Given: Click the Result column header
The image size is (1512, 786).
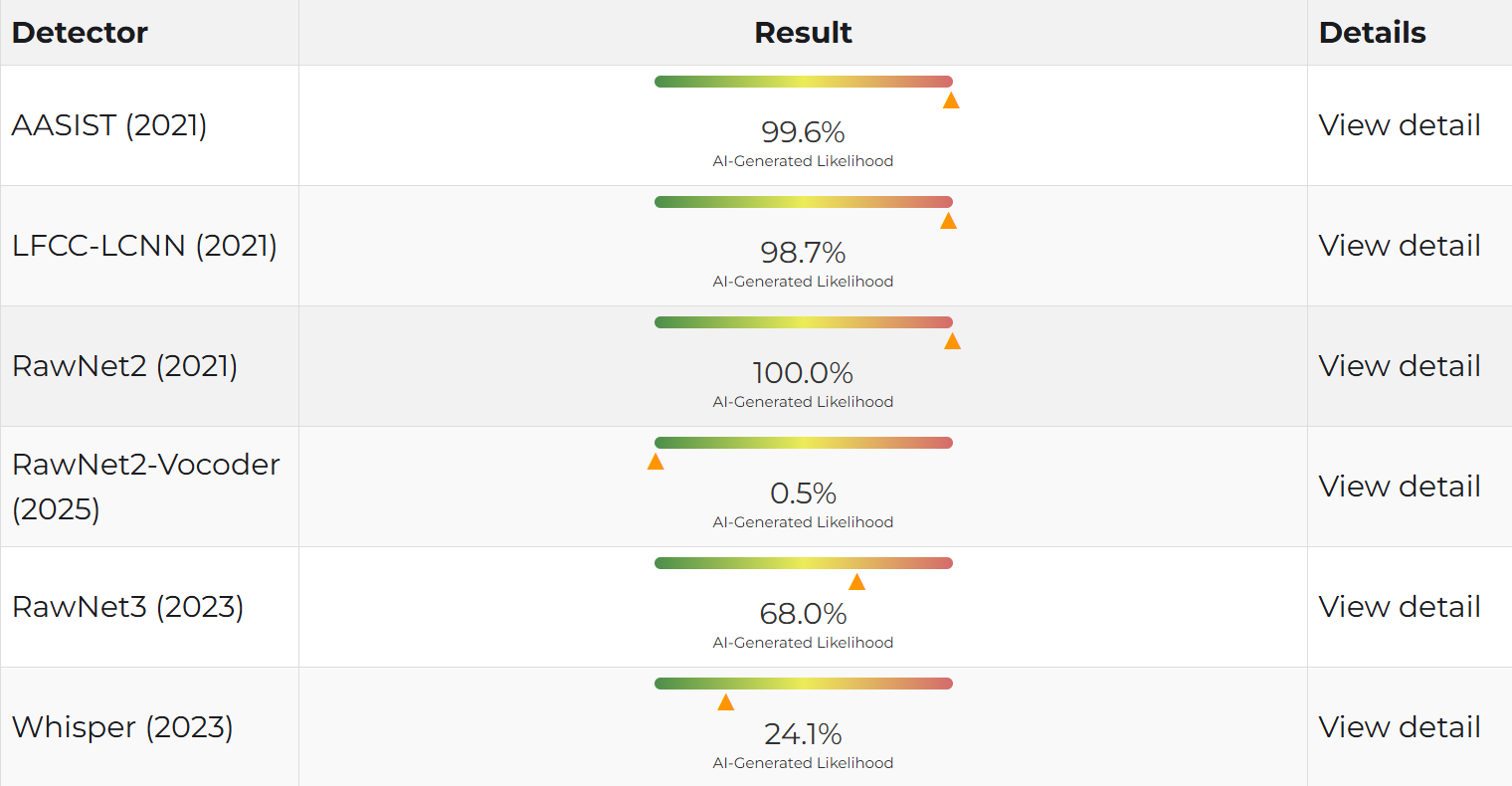Looking at the screenshot, I should click(x=803, y=33).
